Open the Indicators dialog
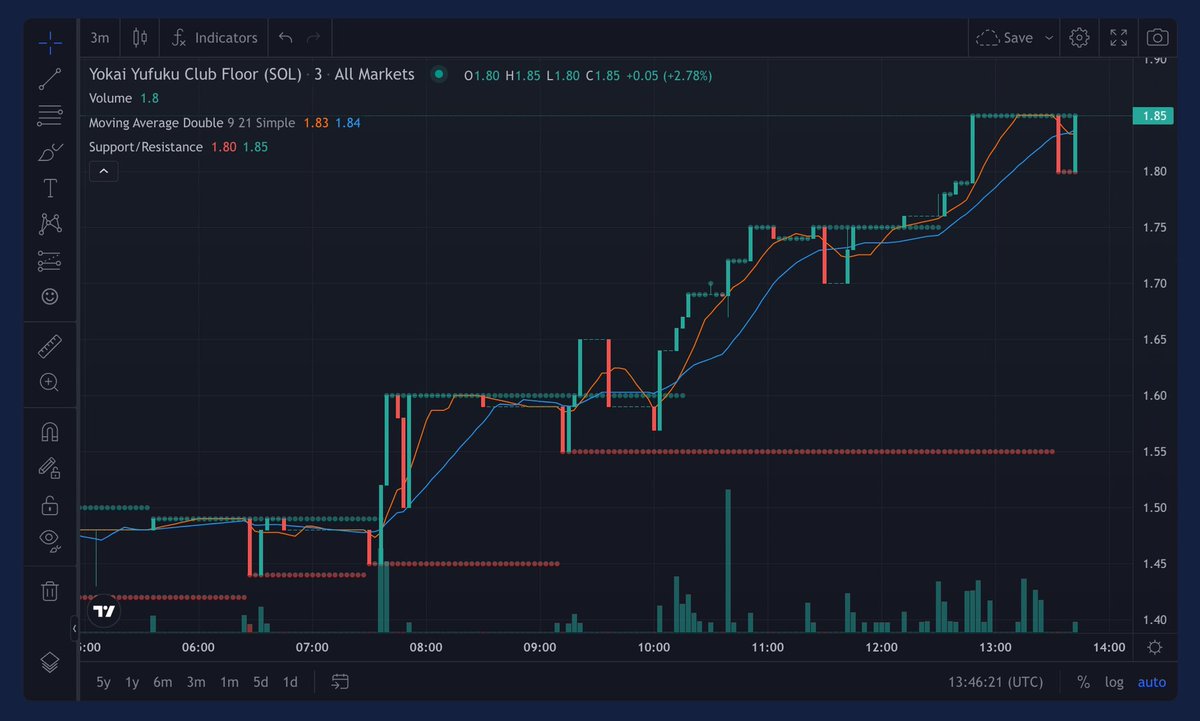The width and height of the screenshot is (1200, 721). [x=213, y=37]
